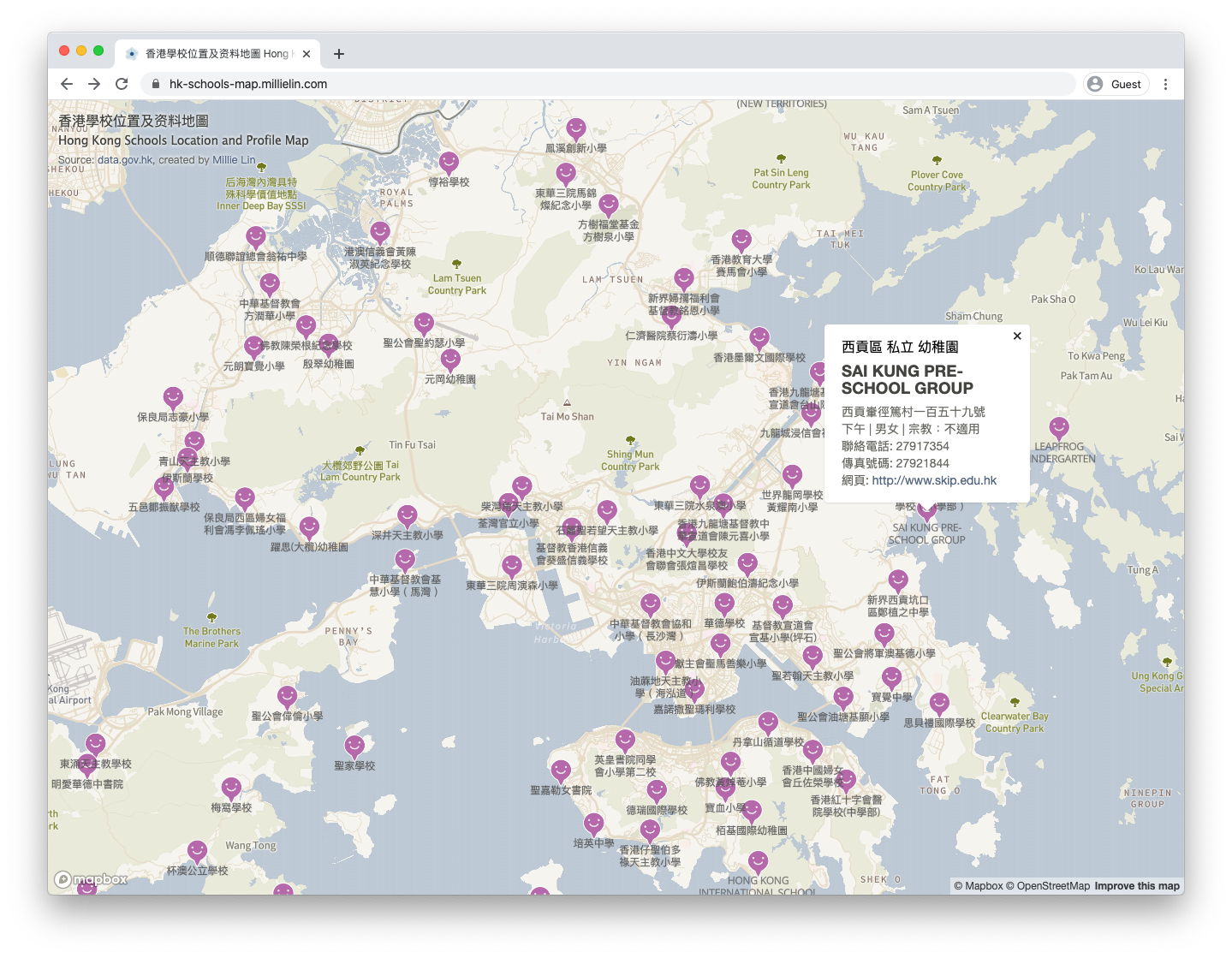Viewport: 1232px width, 958px height.
Task: Open a new browser tab
Action: 339,54
